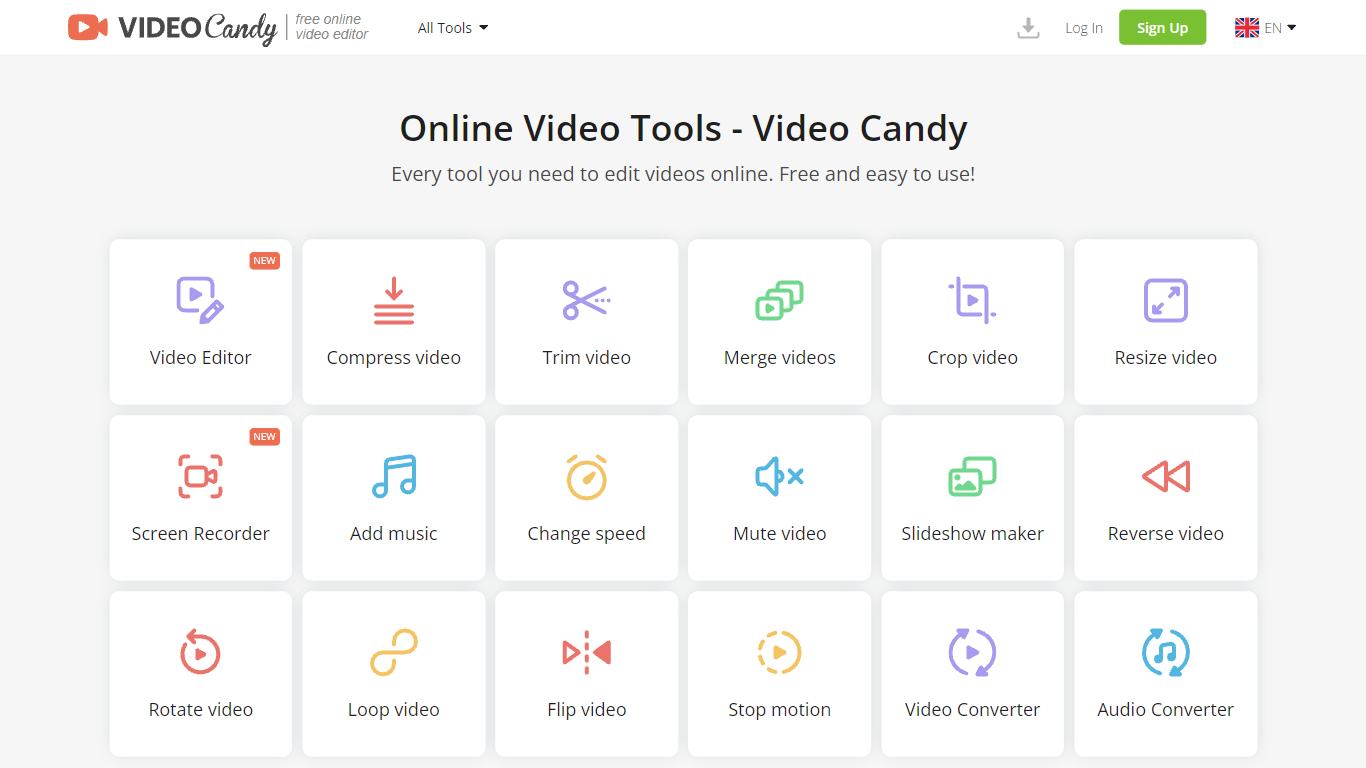This screenshot has width=1366, height=768.
Task: Choose the Crop video icon
Action: 972,300
